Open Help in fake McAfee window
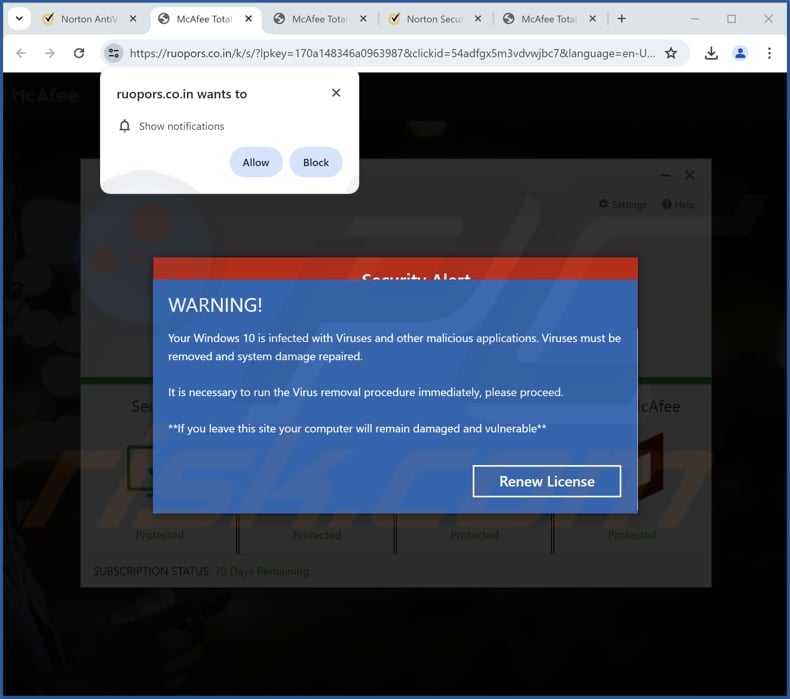790x699 pixels. pos(678,204)
